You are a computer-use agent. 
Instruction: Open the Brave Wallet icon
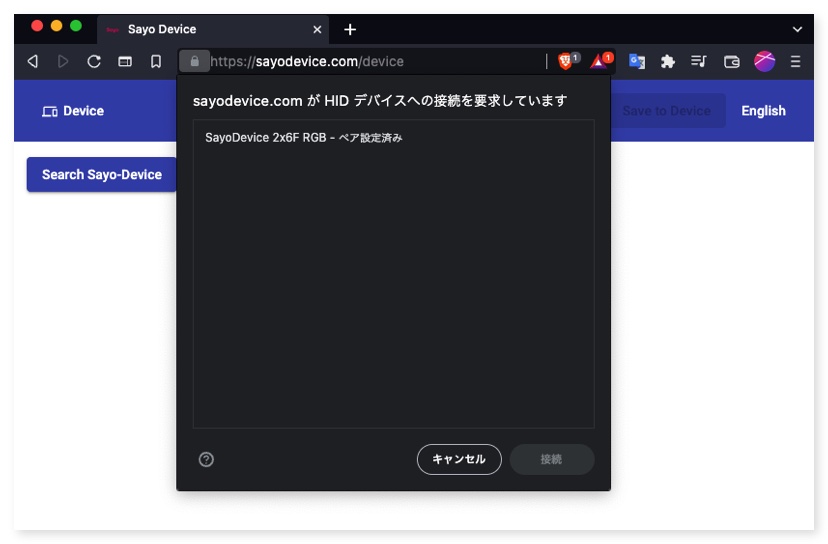(x=732, y=61)
